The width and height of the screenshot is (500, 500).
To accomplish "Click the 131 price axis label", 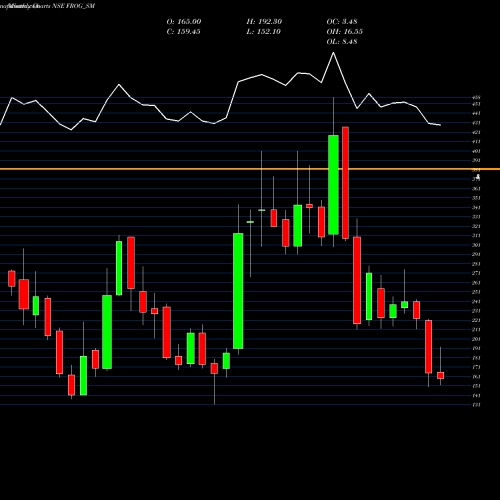I will 476,405.
